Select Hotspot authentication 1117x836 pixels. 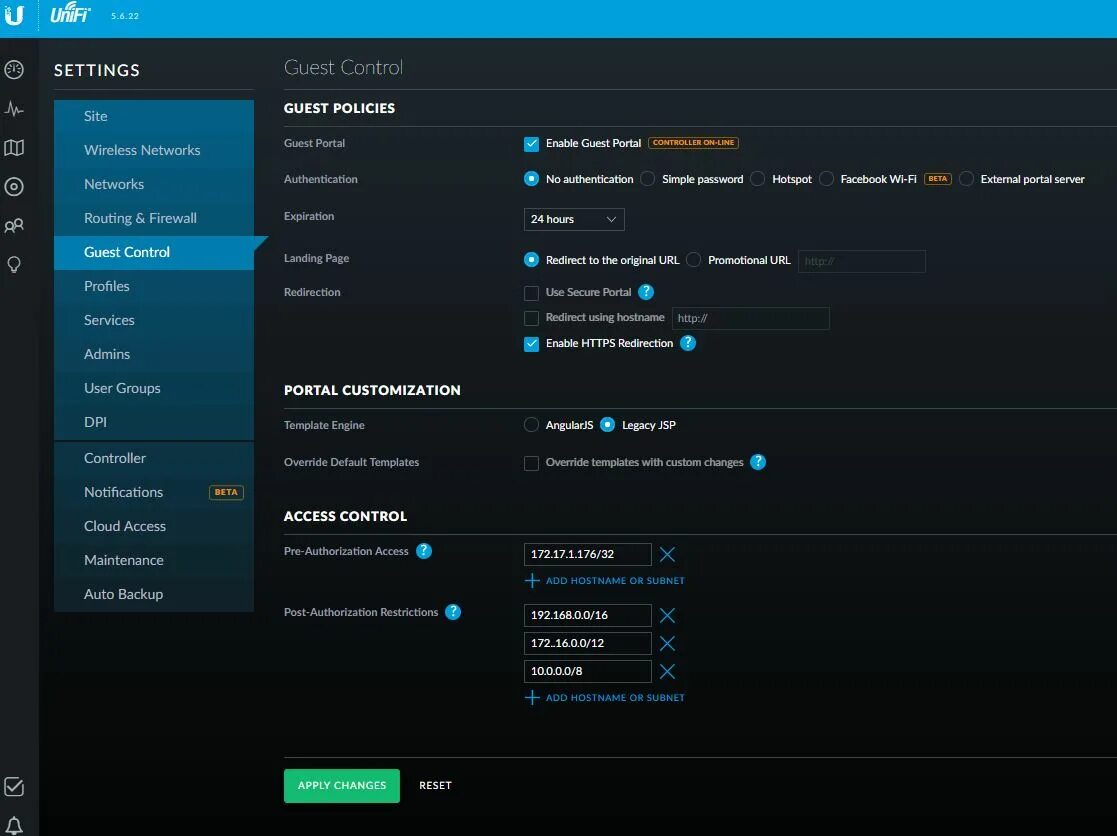click(x=758, y=179)
